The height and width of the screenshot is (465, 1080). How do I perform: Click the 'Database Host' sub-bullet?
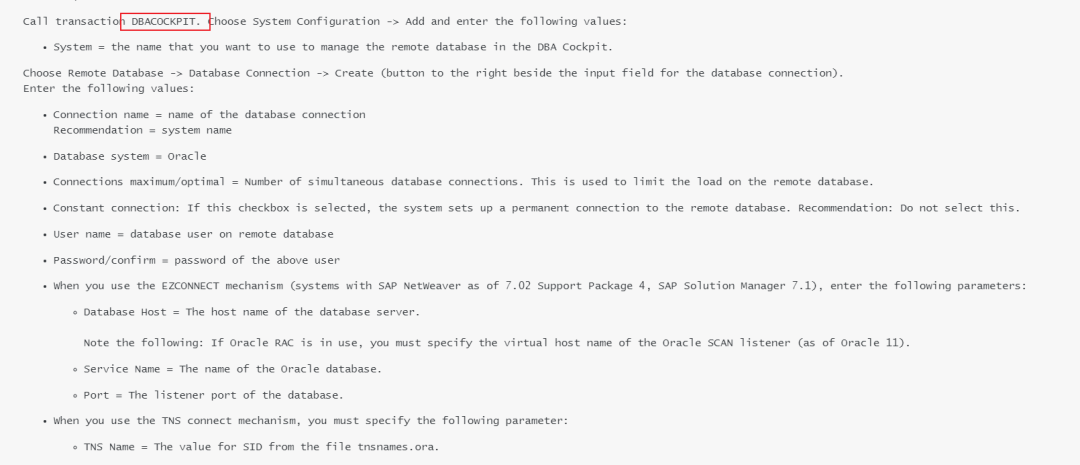tap(251, 312)
